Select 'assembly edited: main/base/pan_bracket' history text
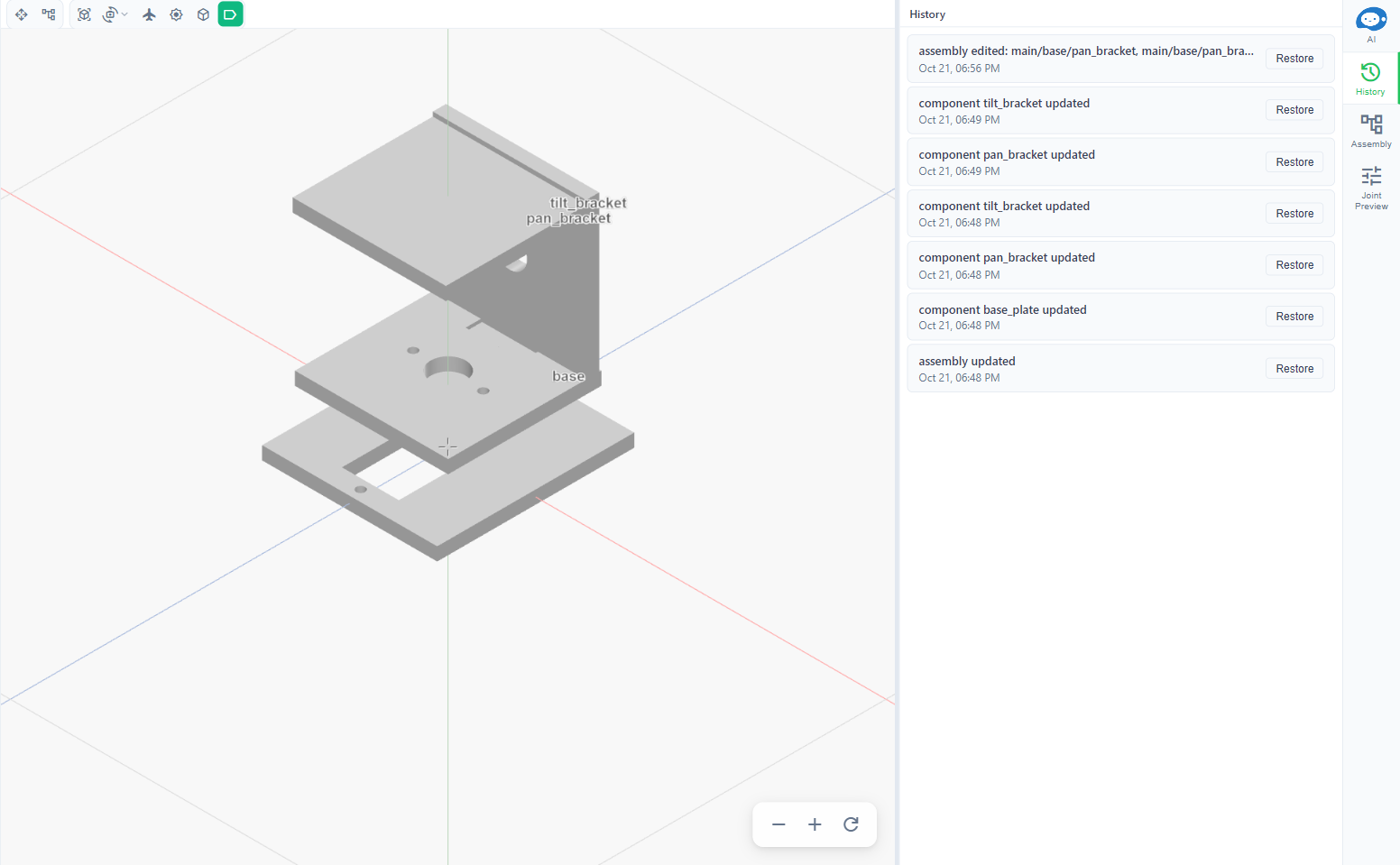 pos(1086,51)
